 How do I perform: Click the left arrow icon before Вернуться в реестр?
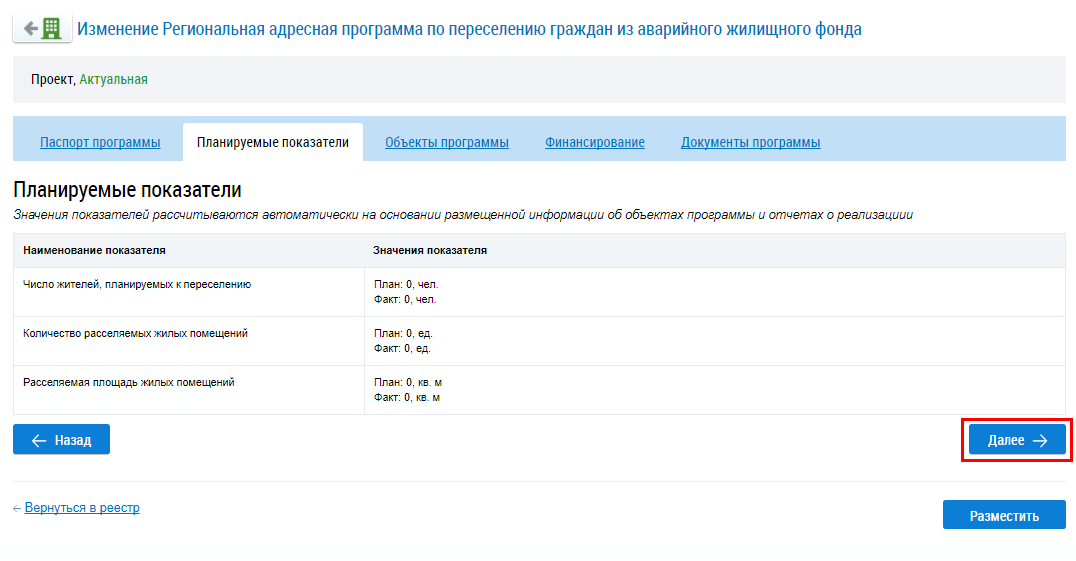17,508
